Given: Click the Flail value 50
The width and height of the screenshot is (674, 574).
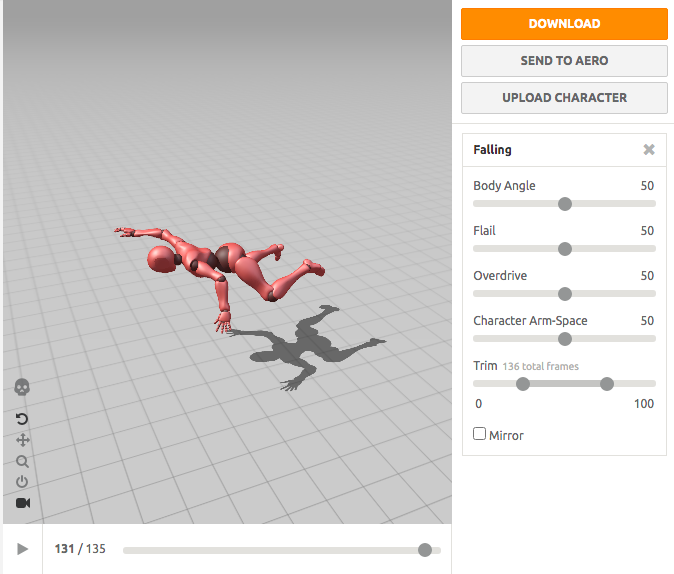Looking at the screenshot, I should [x=647, y=231].
